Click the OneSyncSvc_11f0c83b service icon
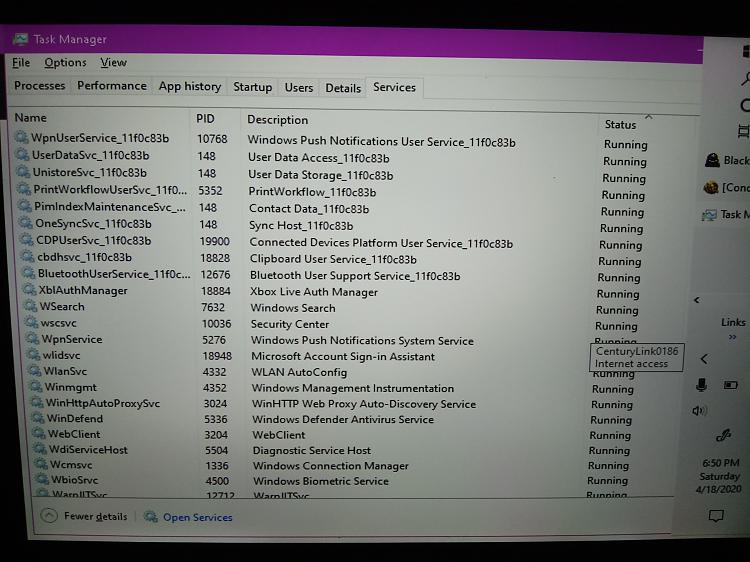Screen dimensions: 750x562 (x=27, y=223)
